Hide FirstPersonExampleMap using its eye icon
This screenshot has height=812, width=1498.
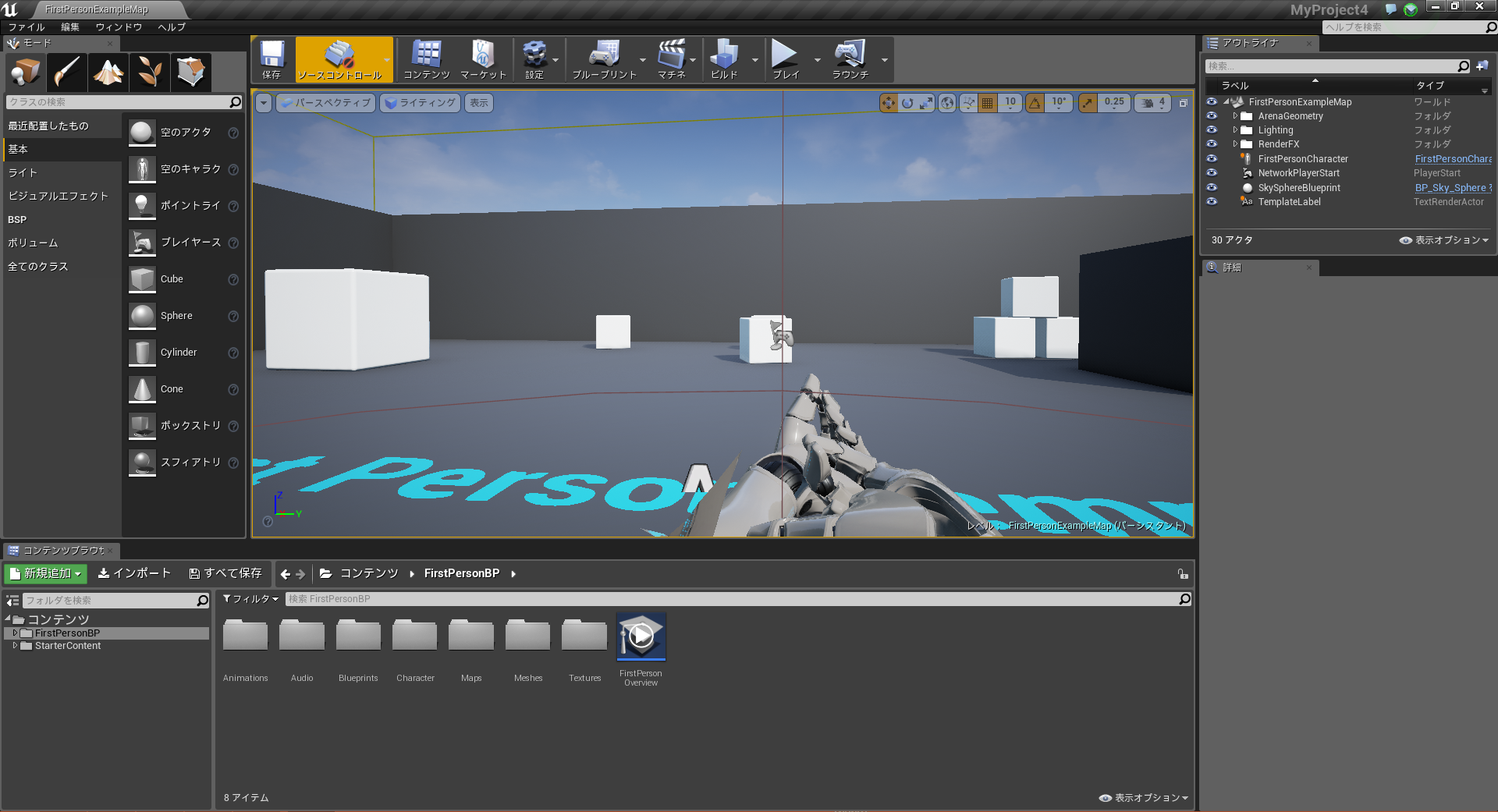(x=1212, y=102)
